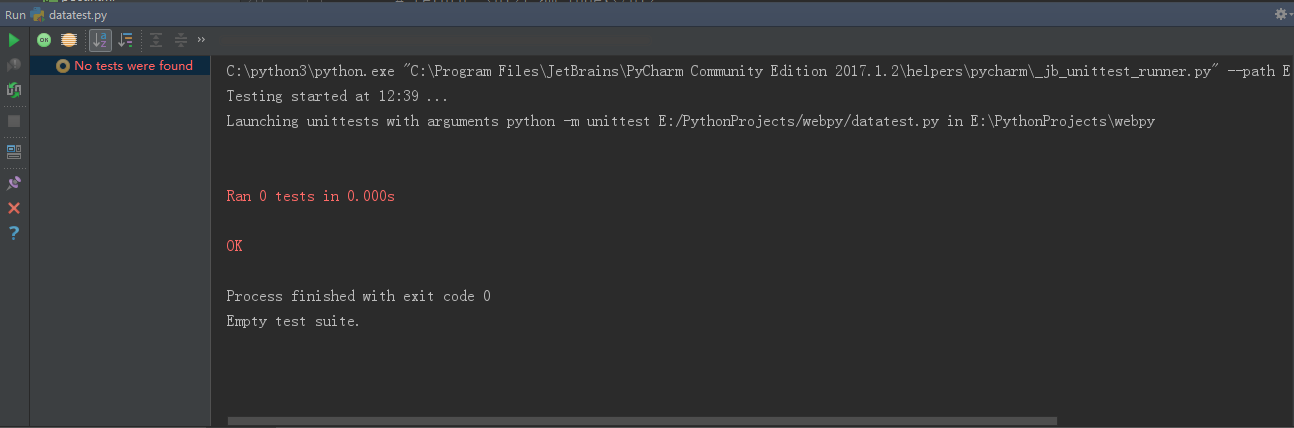Open help via blue question mark
Viewport: 1294px width, 428px height.
[14, 233]
